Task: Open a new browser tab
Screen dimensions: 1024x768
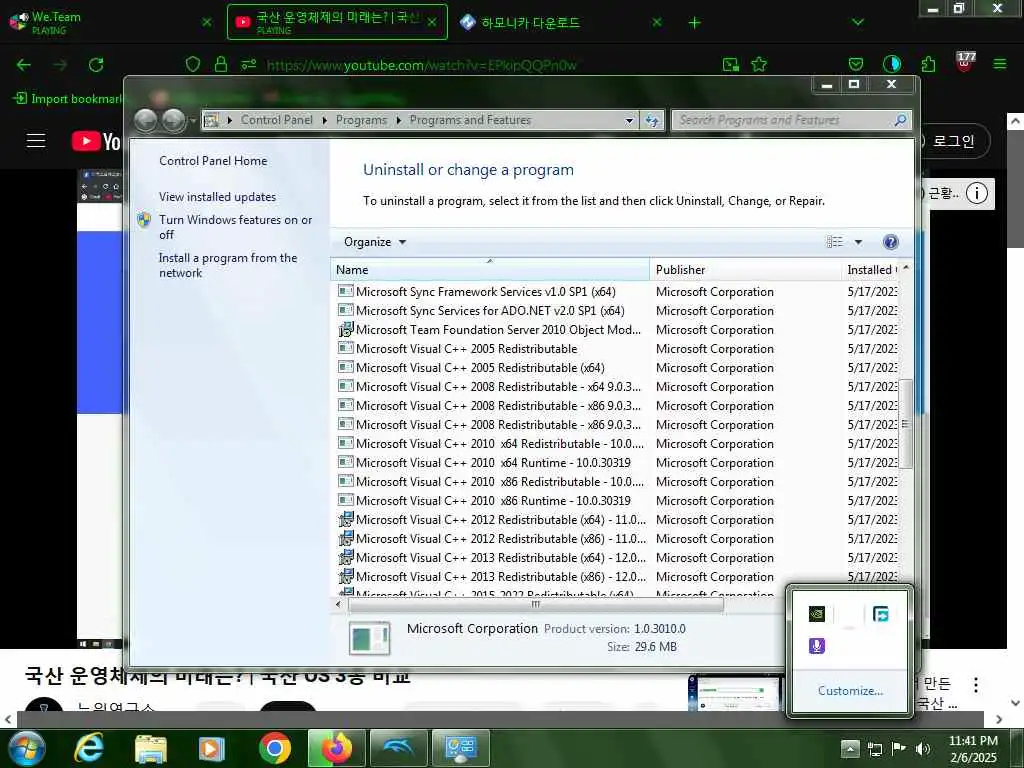Action: pos(694,22)
